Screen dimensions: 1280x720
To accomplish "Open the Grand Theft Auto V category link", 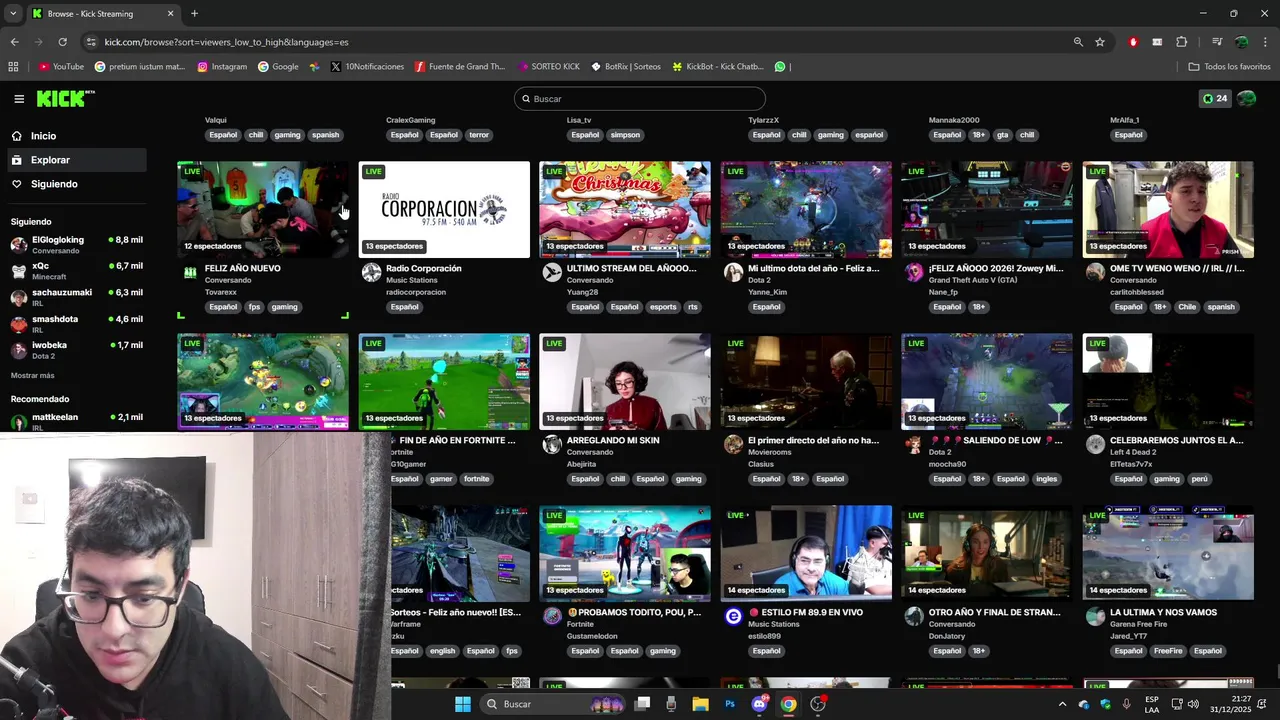I will [973, 280].
